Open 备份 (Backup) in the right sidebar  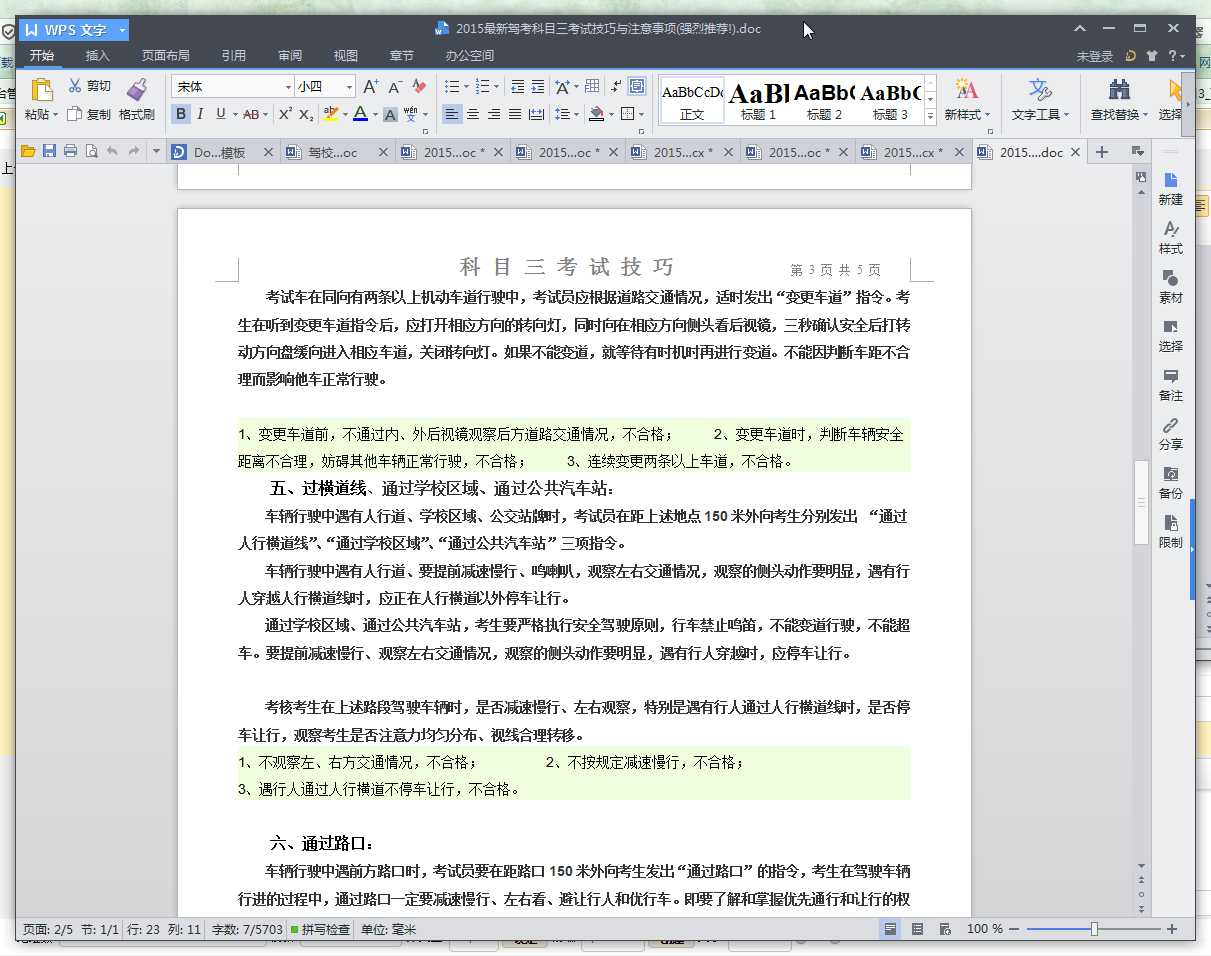1170,482
